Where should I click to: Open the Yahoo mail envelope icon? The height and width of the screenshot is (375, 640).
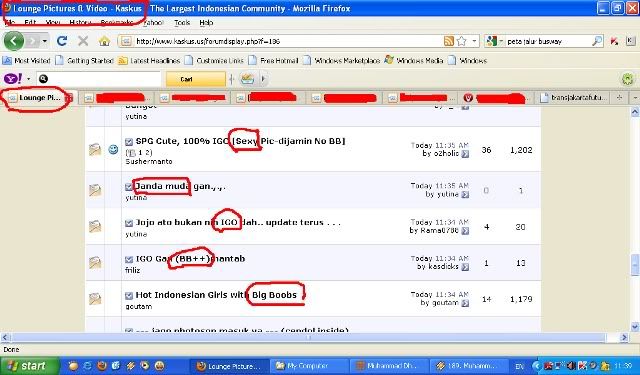pyautogui.click(x=247, y=79)
